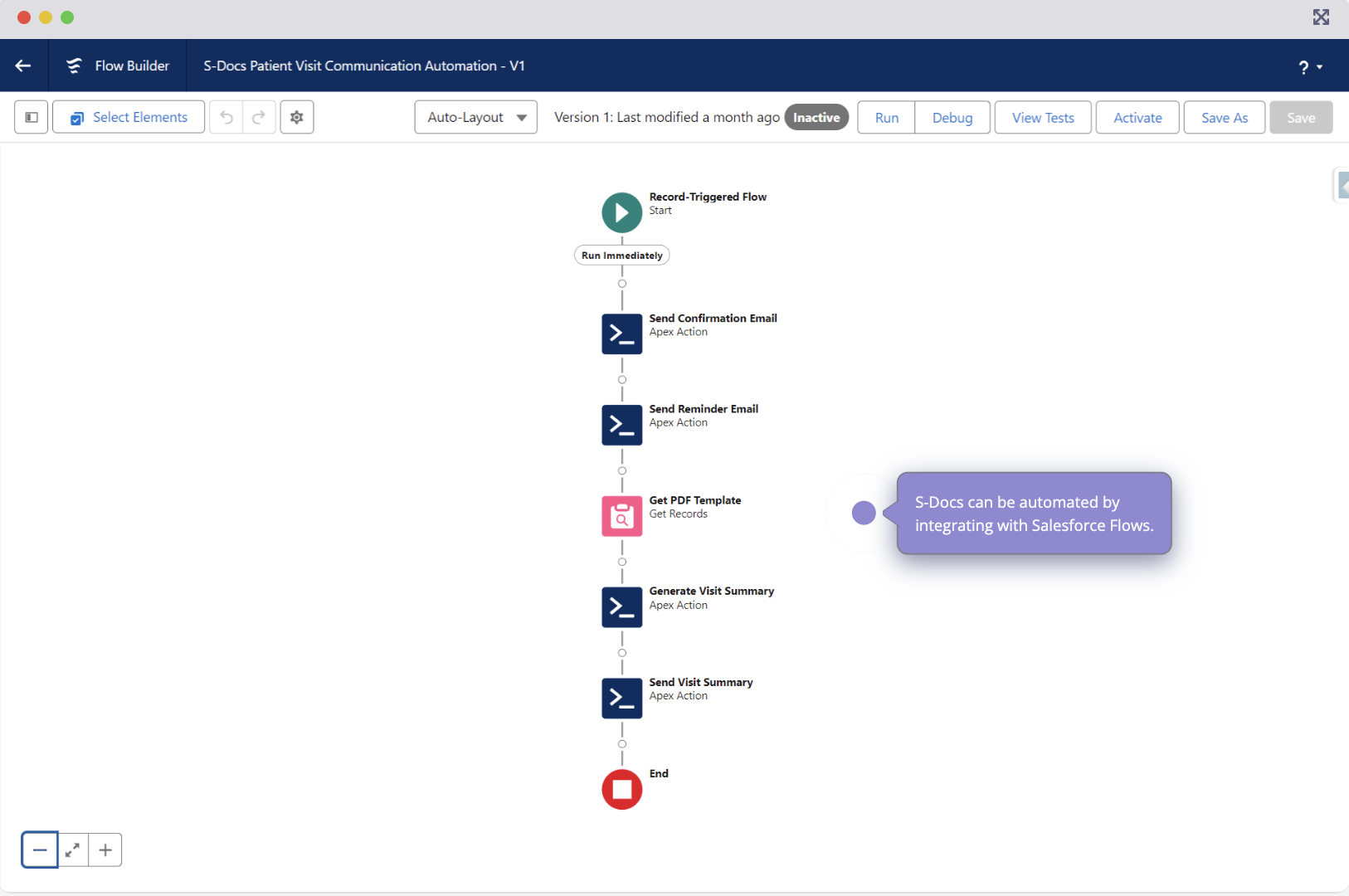1349x896 pixels.
Task: Zoom out with the minus button
Action: (40, 850)
